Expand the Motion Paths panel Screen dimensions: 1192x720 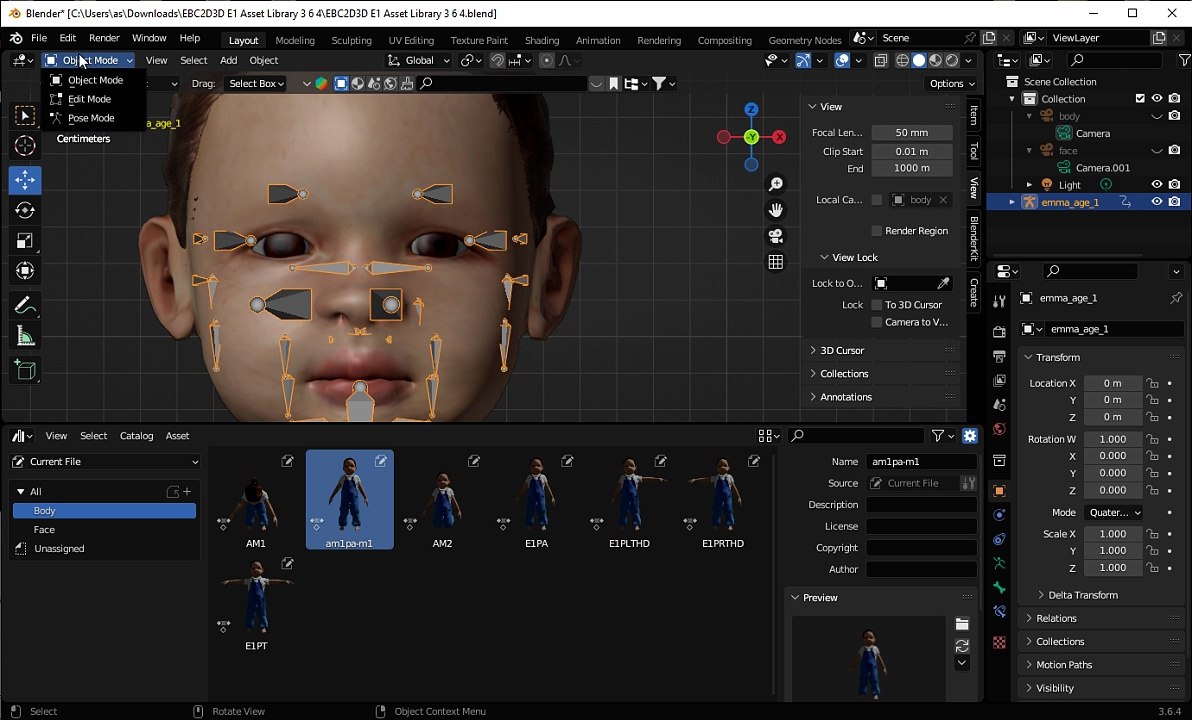1064,664
